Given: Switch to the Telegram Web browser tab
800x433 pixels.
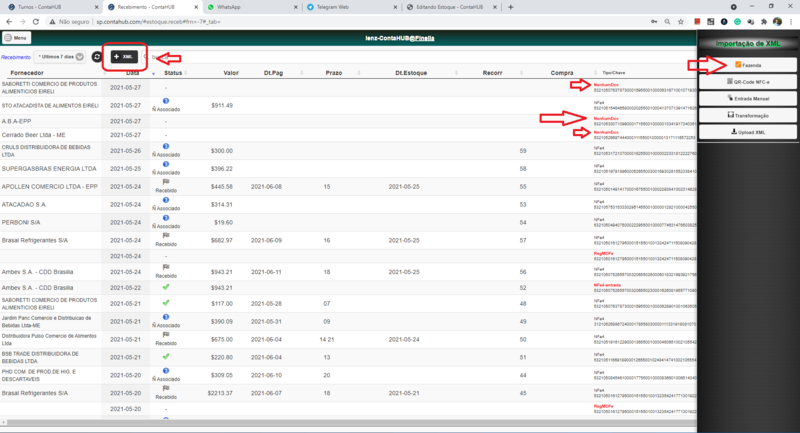Looking at the screenshot, I should (349, 7).
